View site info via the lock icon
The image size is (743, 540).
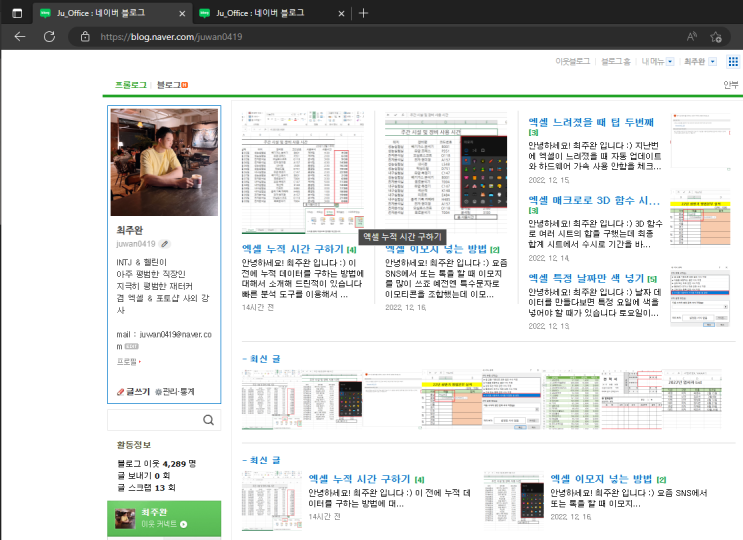[x=85, y=36]
